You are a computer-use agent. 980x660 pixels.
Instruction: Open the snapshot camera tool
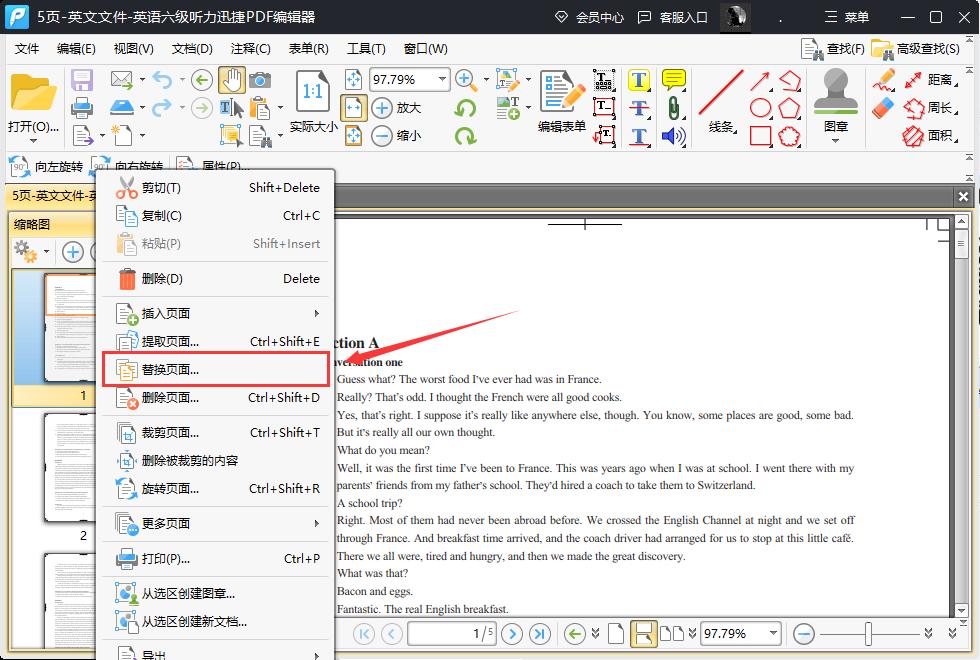(260, 80)
